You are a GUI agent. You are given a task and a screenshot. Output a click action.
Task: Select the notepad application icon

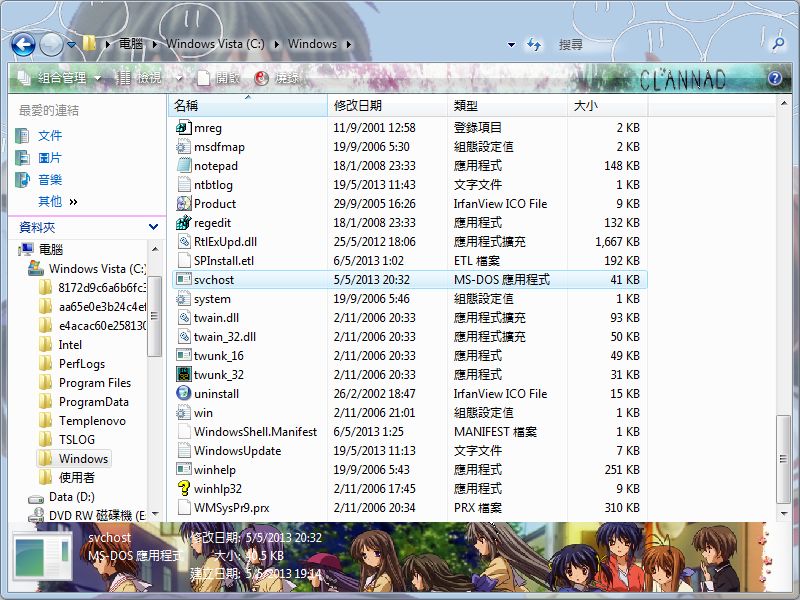(x=183, y=166)
